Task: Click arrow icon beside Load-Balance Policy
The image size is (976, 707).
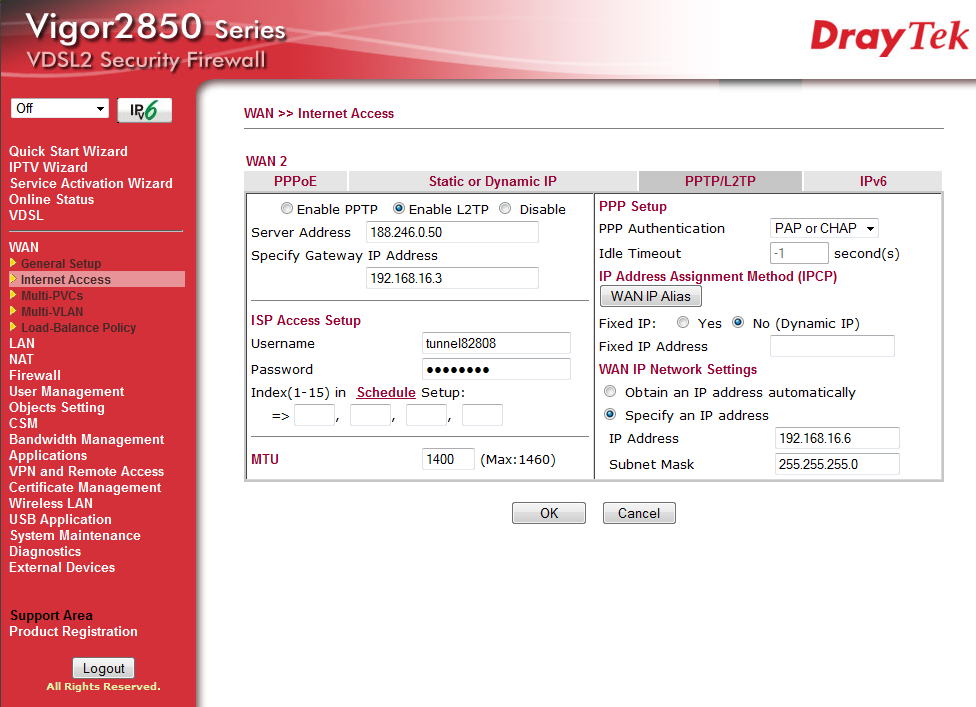Action: 13,327
